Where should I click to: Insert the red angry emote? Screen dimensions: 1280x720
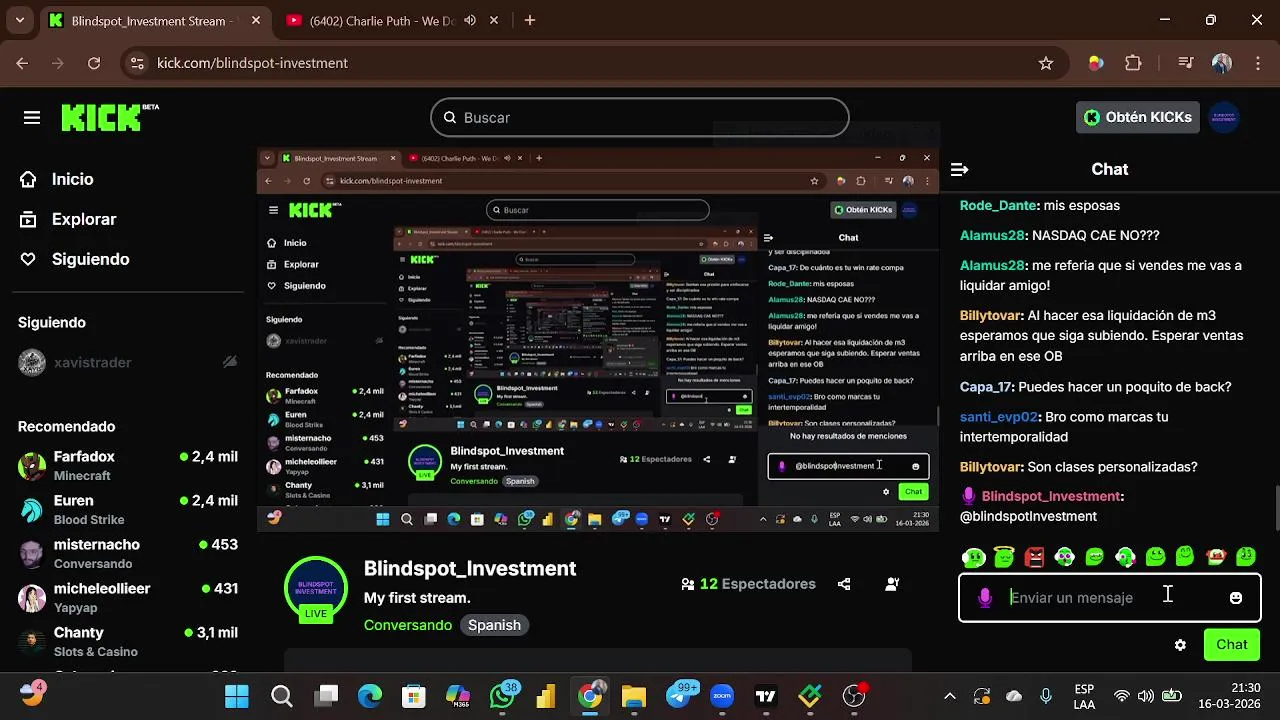(x=1034, y=557)
